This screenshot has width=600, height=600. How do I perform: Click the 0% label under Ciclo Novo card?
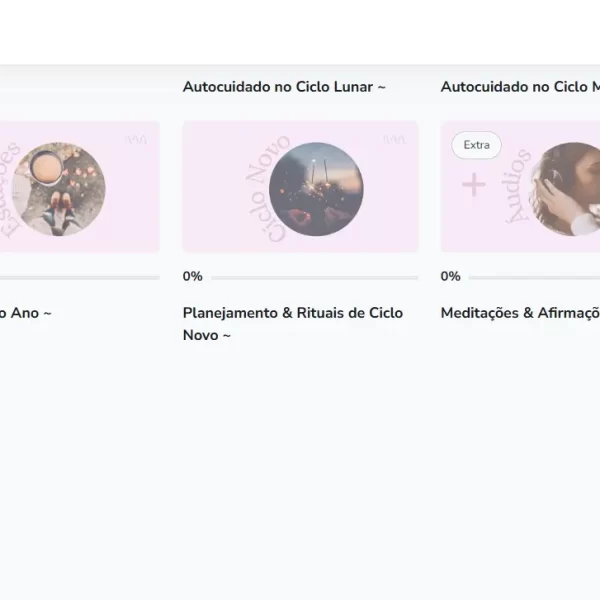tap(192, 276)
